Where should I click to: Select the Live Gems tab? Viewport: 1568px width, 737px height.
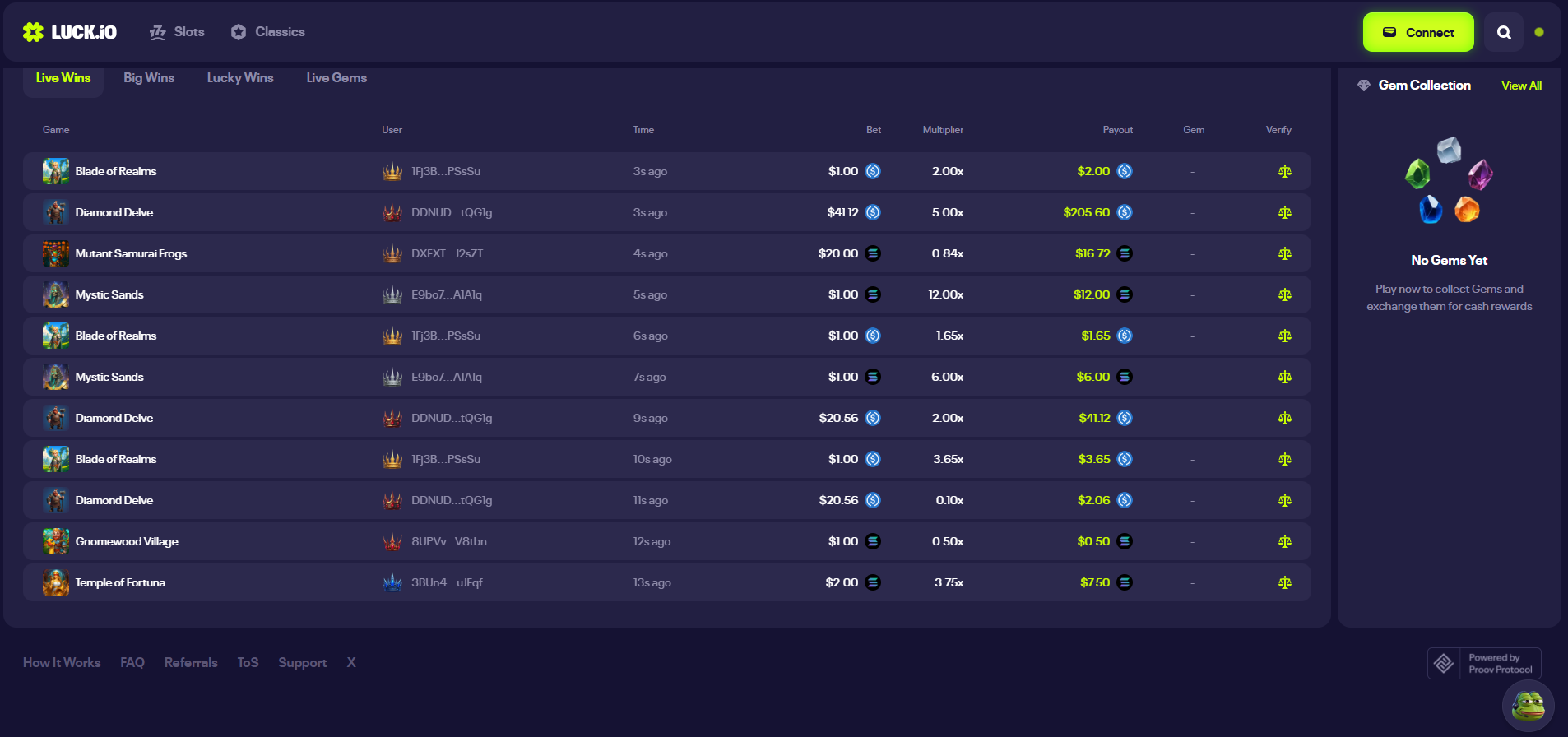click(x=336, y=78)
